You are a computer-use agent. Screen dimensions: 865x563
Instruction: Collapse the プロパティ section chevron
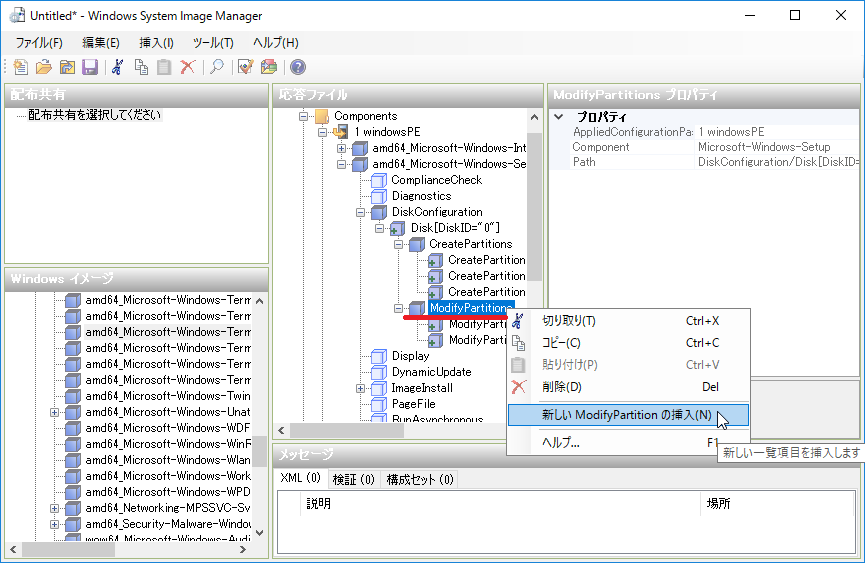[x=559, y=117]
